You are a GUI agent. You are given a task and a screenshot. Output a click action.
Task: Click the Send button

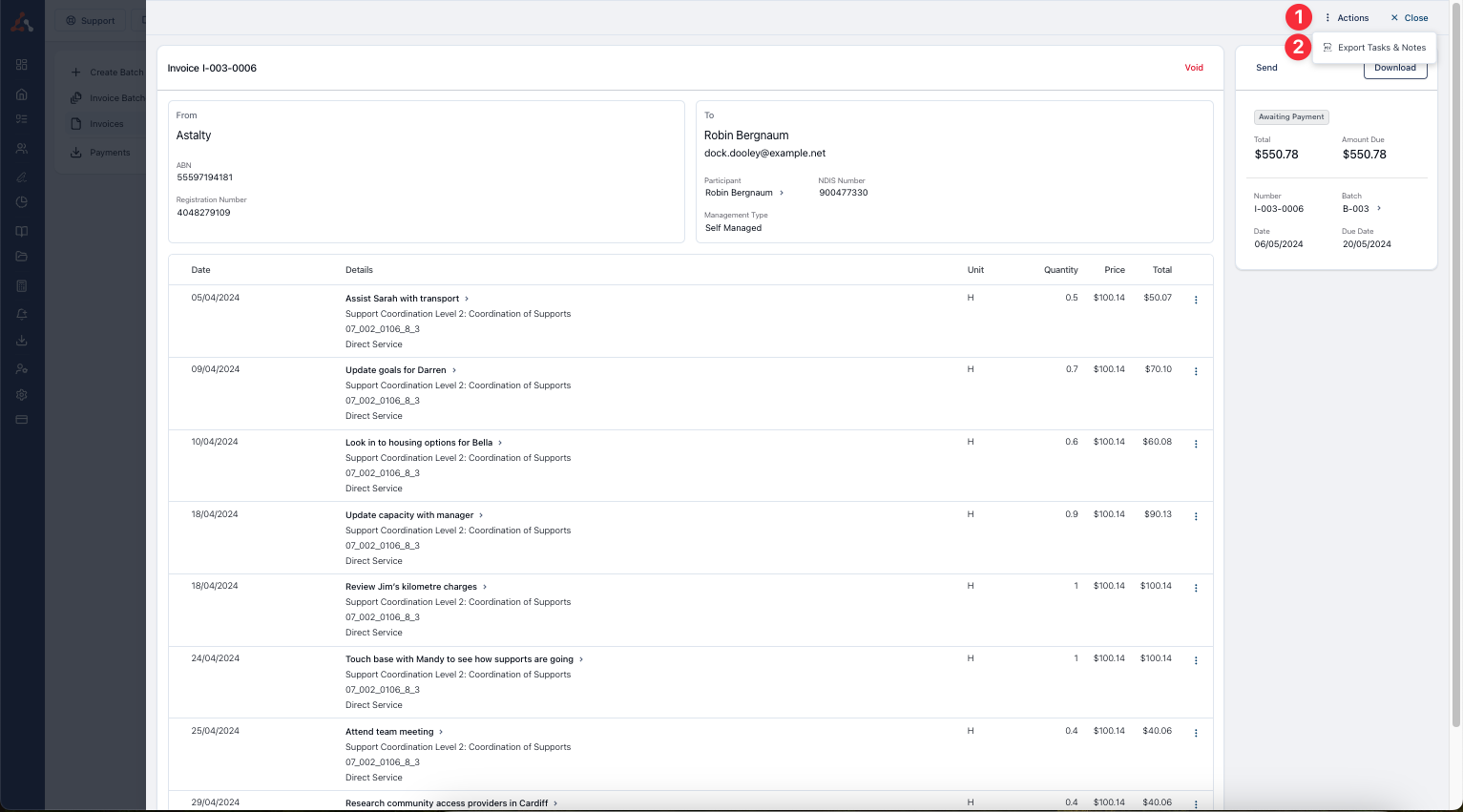pos(1266,68)
